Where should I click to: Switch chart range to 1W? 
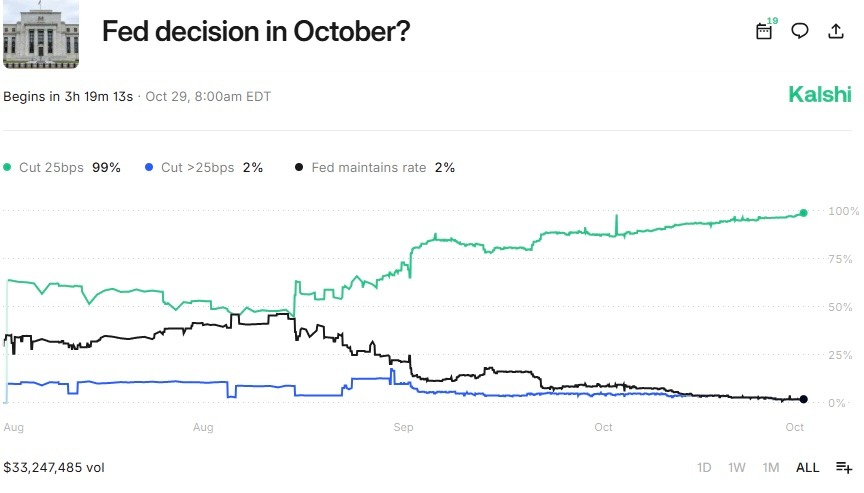[x=736, y=467]
